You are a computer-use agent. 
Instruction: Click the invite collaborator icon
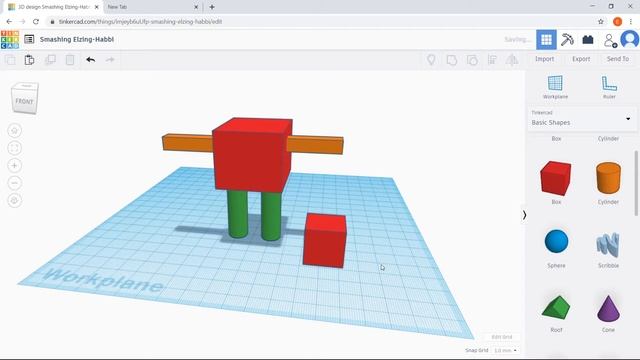(610, 40)
